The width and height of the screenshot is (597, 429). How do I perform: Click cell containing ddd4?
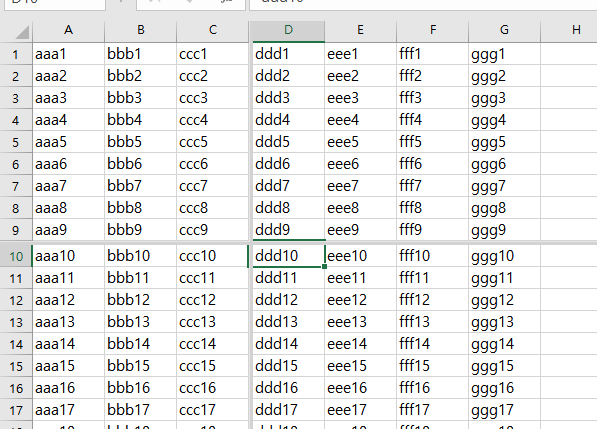click(x=289, y=120)
